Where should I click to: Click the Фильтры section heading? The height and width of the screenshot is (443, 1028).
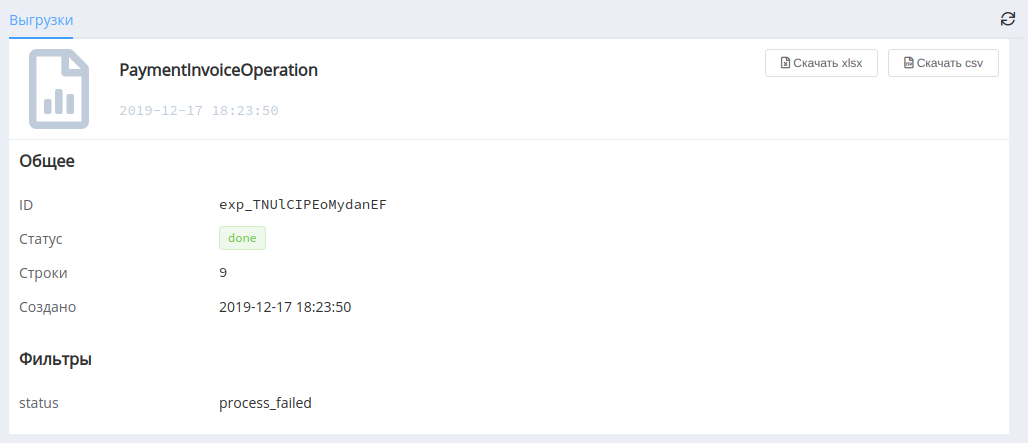(56, 360)
